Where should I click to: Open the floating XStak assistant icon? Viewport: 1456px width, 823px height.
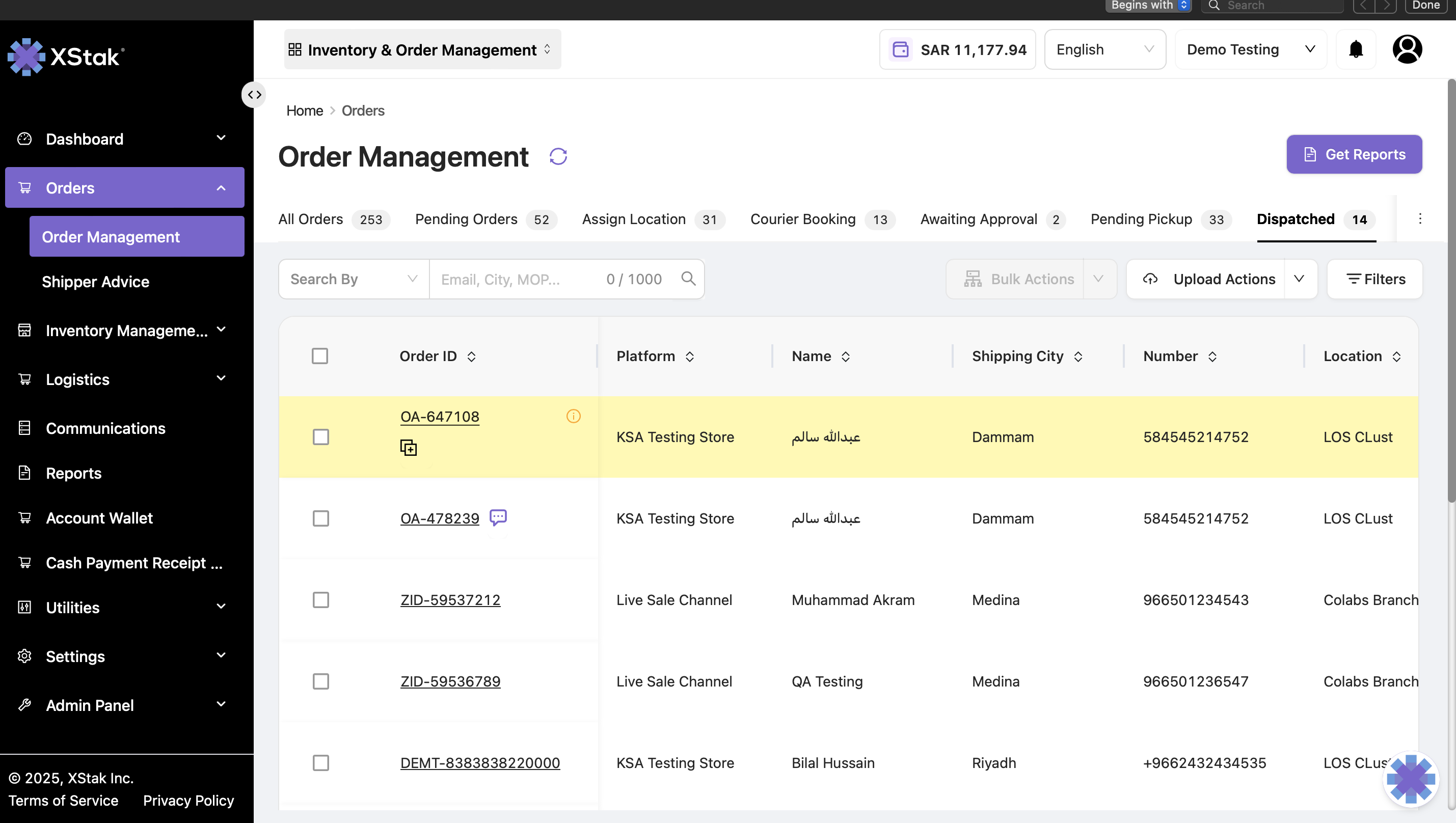click(x=1410, y=779)
